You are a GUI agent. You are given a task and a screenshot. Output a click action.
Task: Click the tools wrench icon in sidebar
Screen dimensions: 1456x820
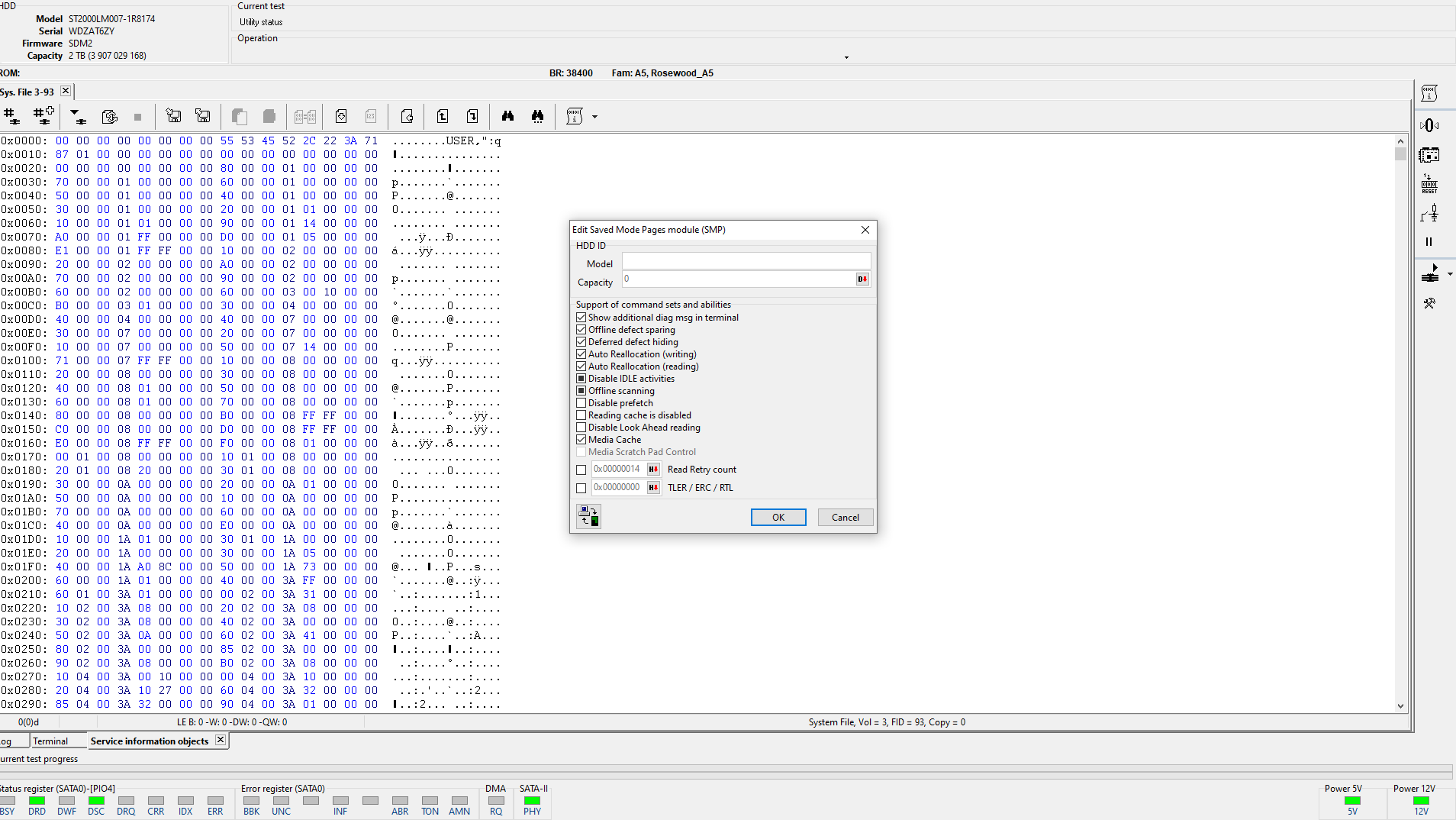(1429, 303)
